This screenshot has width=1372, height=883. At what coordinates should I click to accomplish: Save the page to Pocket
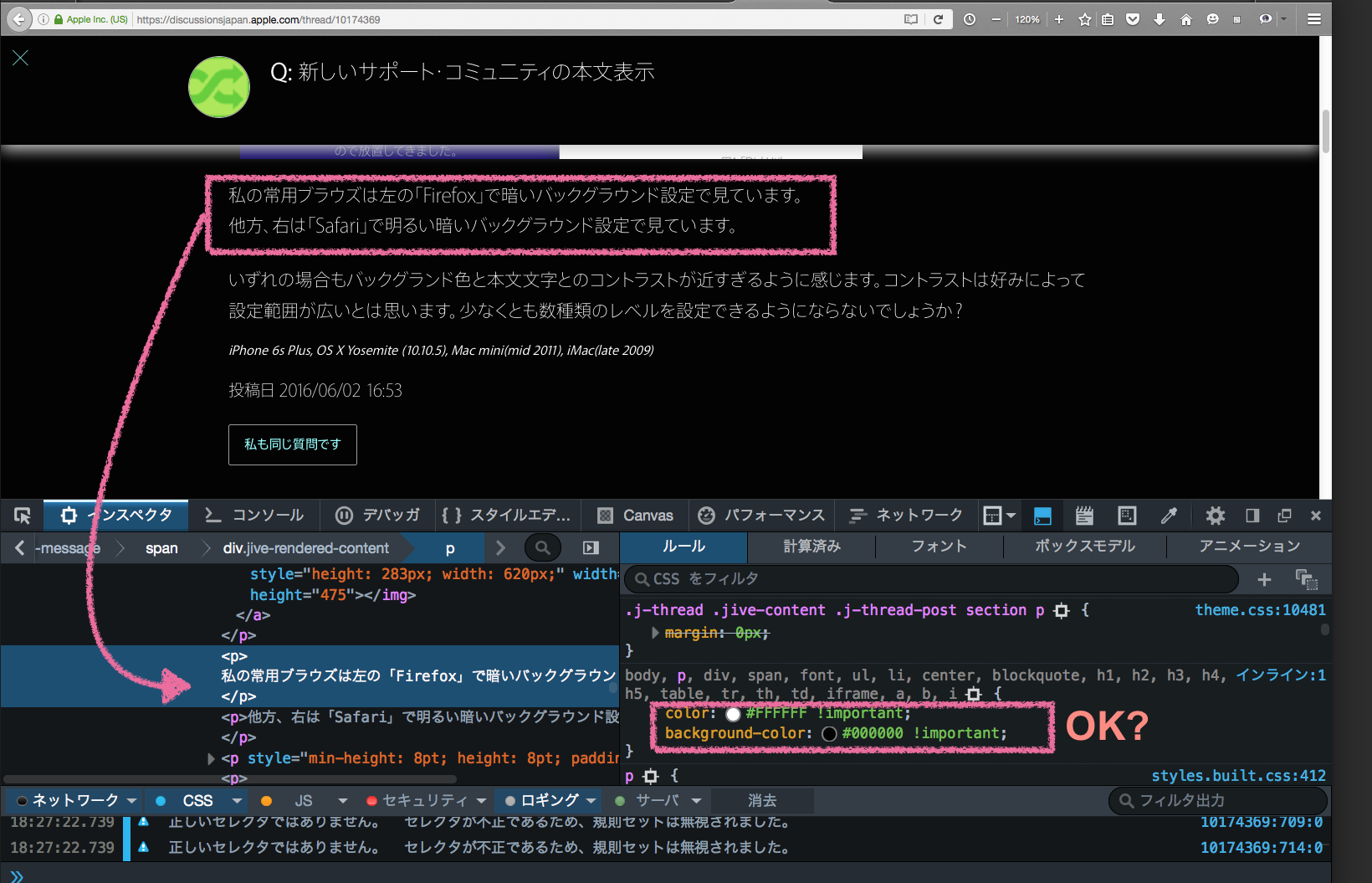1133,19
